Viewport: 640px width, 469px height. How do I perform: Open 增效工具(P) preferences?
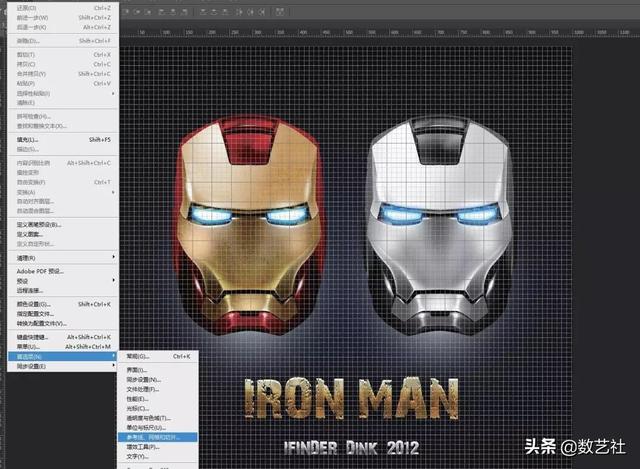pos(158,447)
